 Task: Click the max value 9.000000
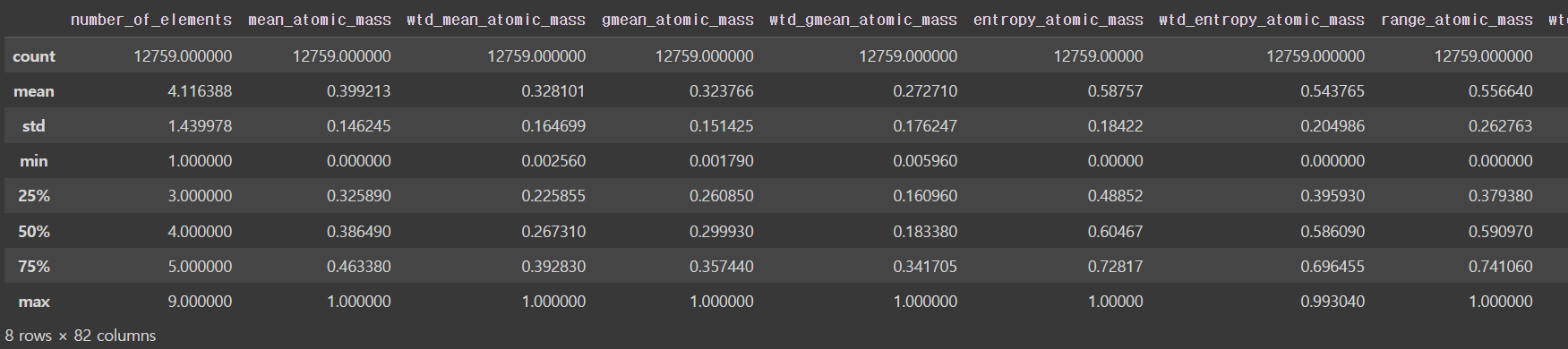coord(200,302)
